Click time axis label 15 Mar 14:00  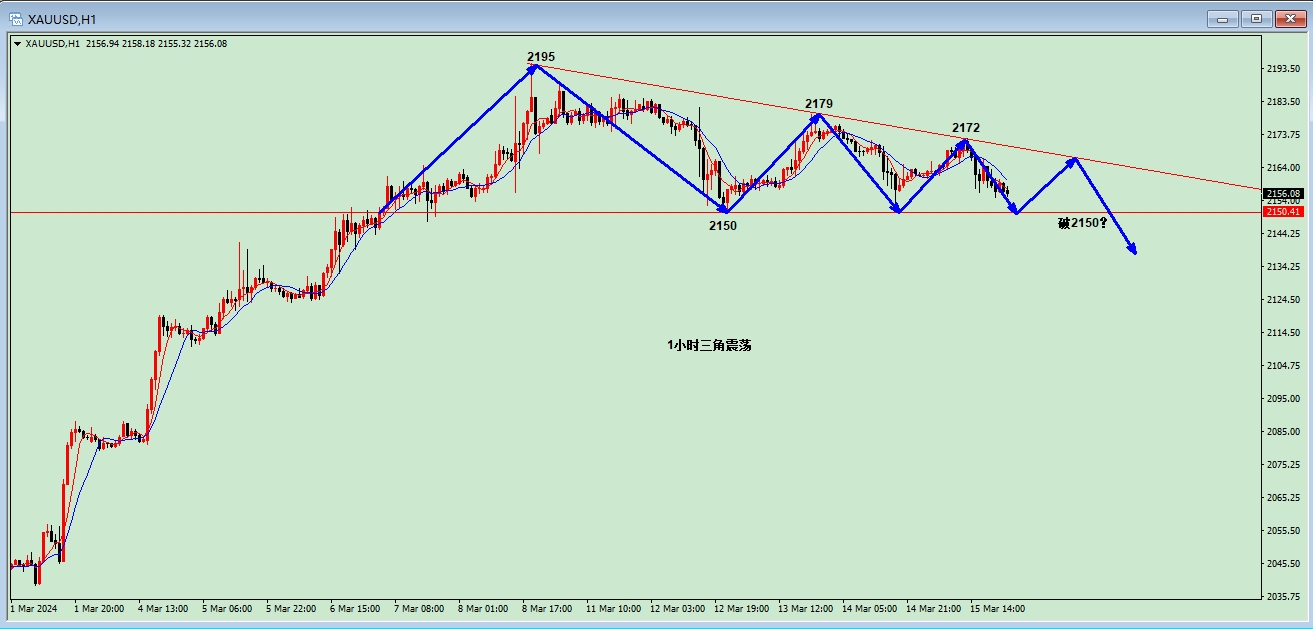click(999, 608)
